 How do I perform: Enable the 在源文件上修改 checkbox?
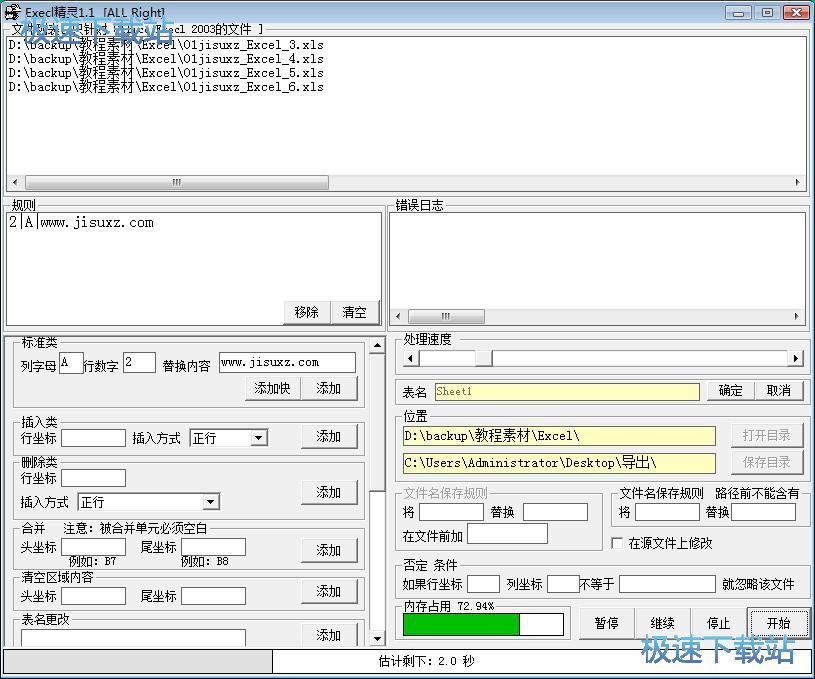click(x=617, y=543)
